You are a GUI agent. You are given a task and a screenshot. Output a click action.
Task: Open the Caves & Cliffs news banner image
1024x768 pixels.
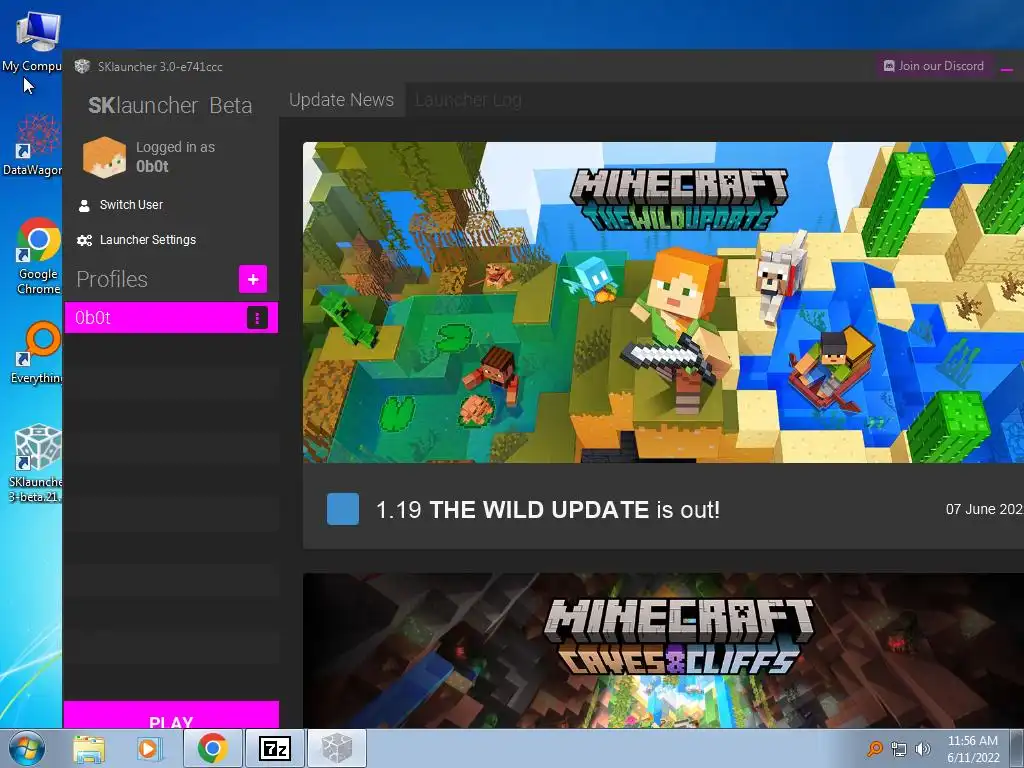[x=664, y=650]
